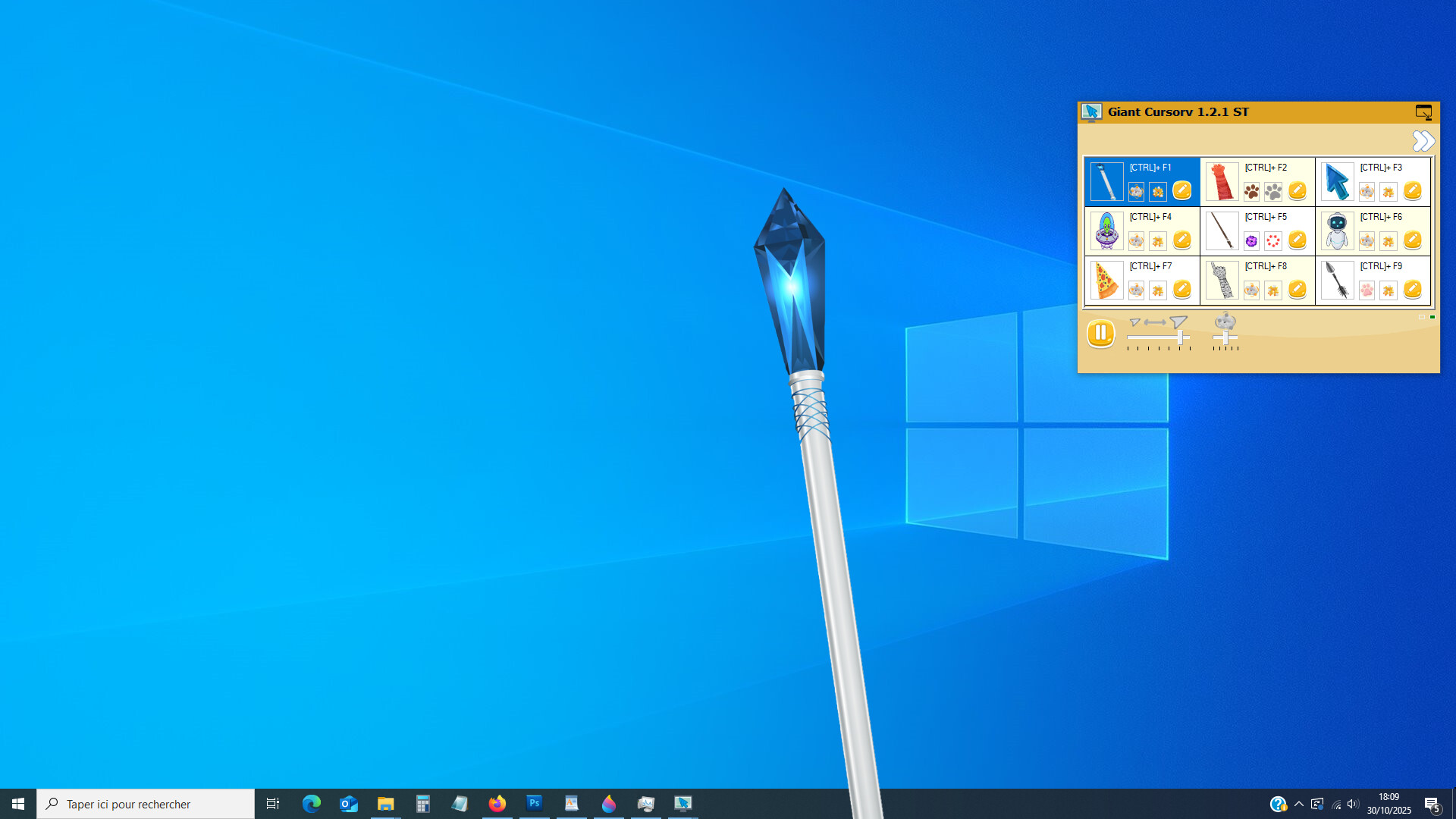The image size is (1456, 819).
Task: Pause Giant Cursor with yellow pause button
Action: click(1100, 333)
